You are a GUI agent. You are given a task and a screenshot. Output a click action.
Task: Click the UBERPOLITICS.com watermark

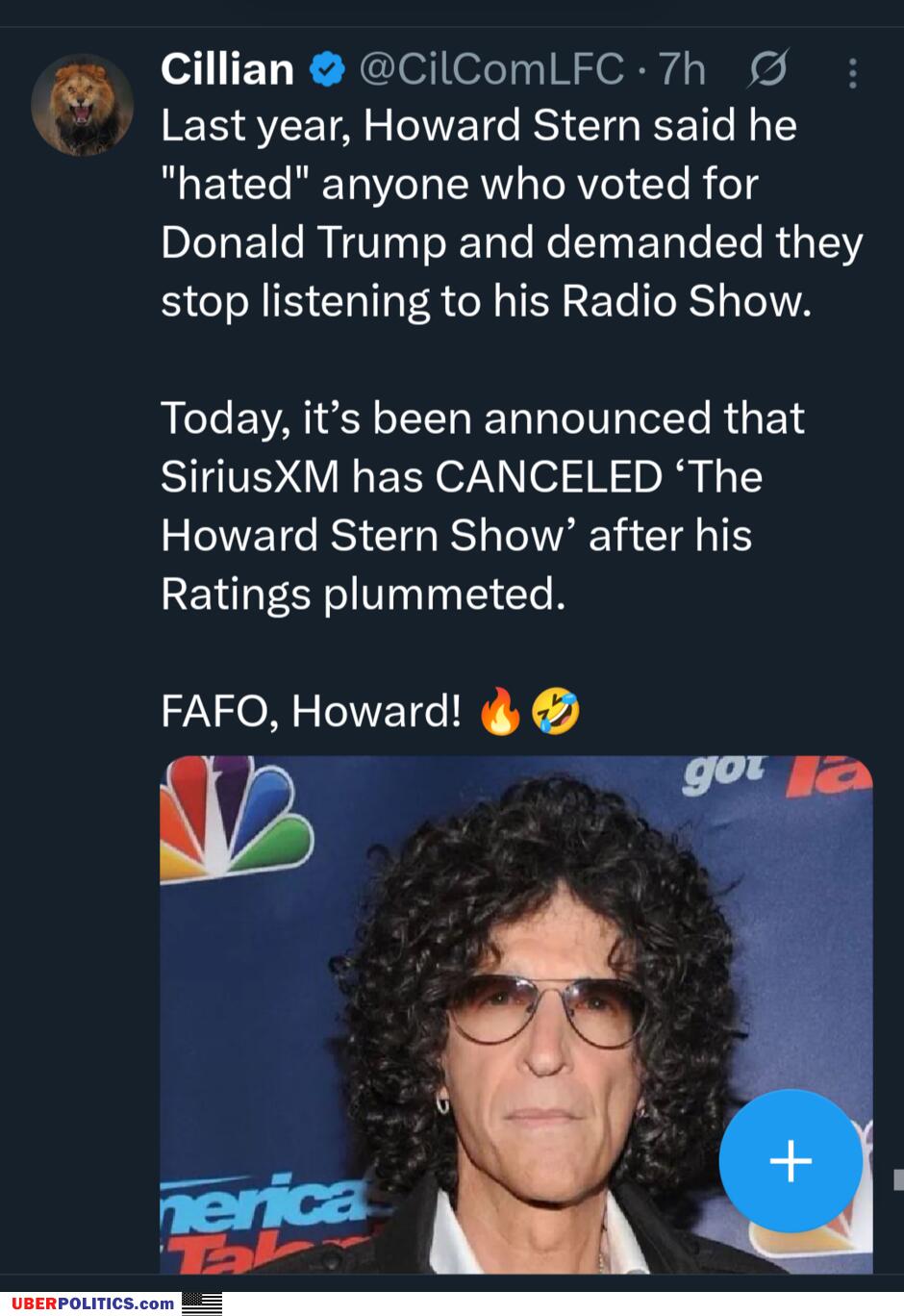click(93, 1303)
